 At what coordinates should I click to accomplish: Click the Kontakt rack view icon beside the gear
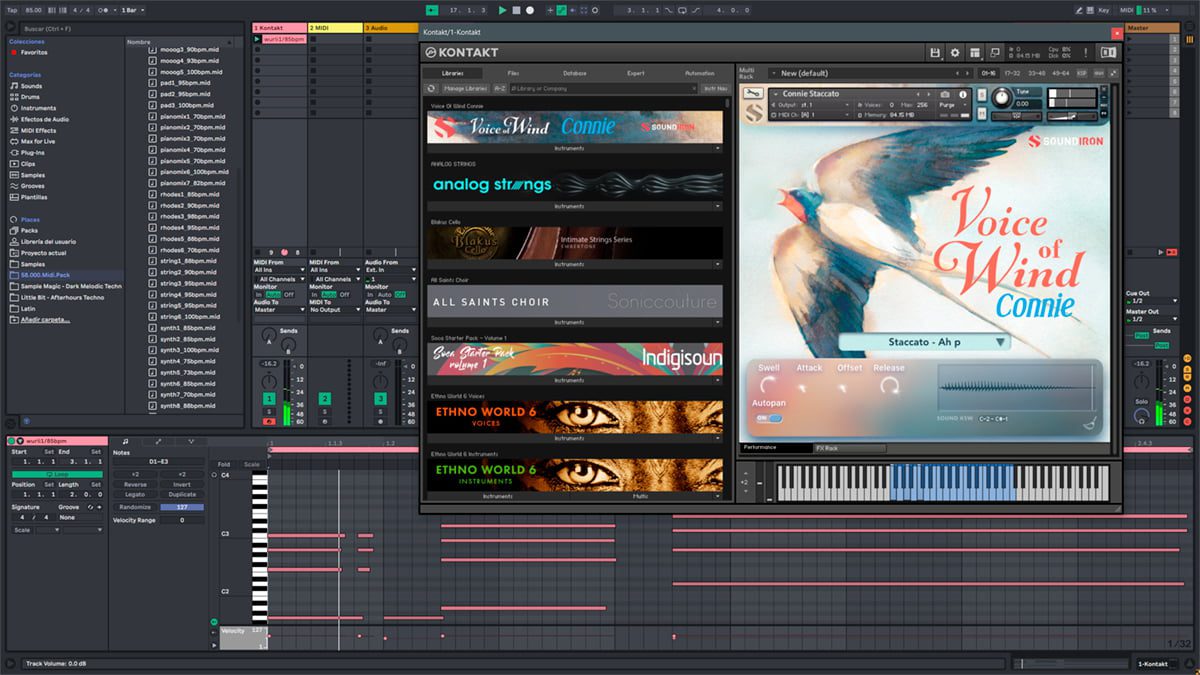pyautogui.click(x=975, y=52)
